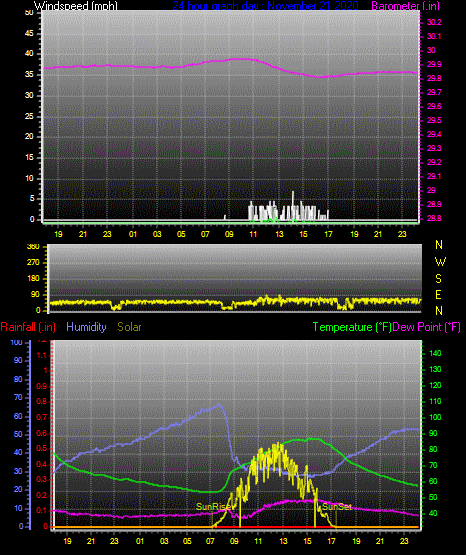Click the 15 mark on windspeed axis

29,158
